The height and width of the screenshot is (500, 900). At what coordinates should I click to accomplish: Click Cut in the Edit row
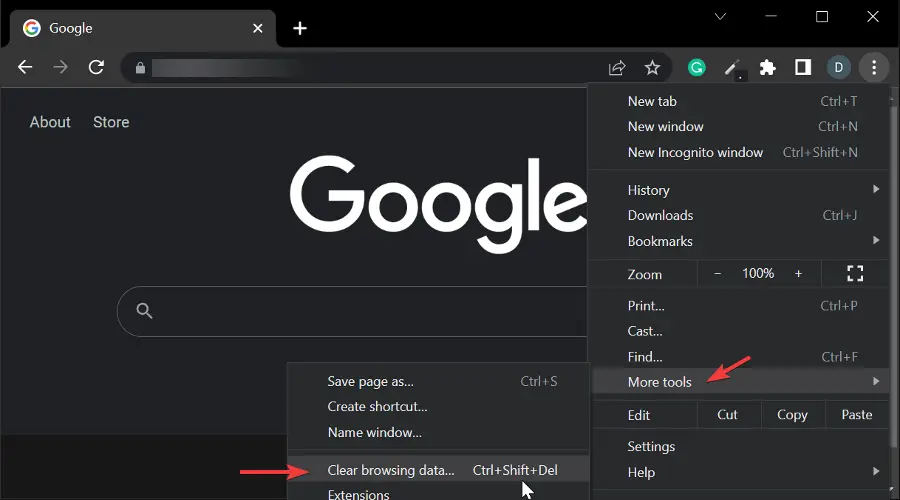pyautogui.click(x=727, y=414)
